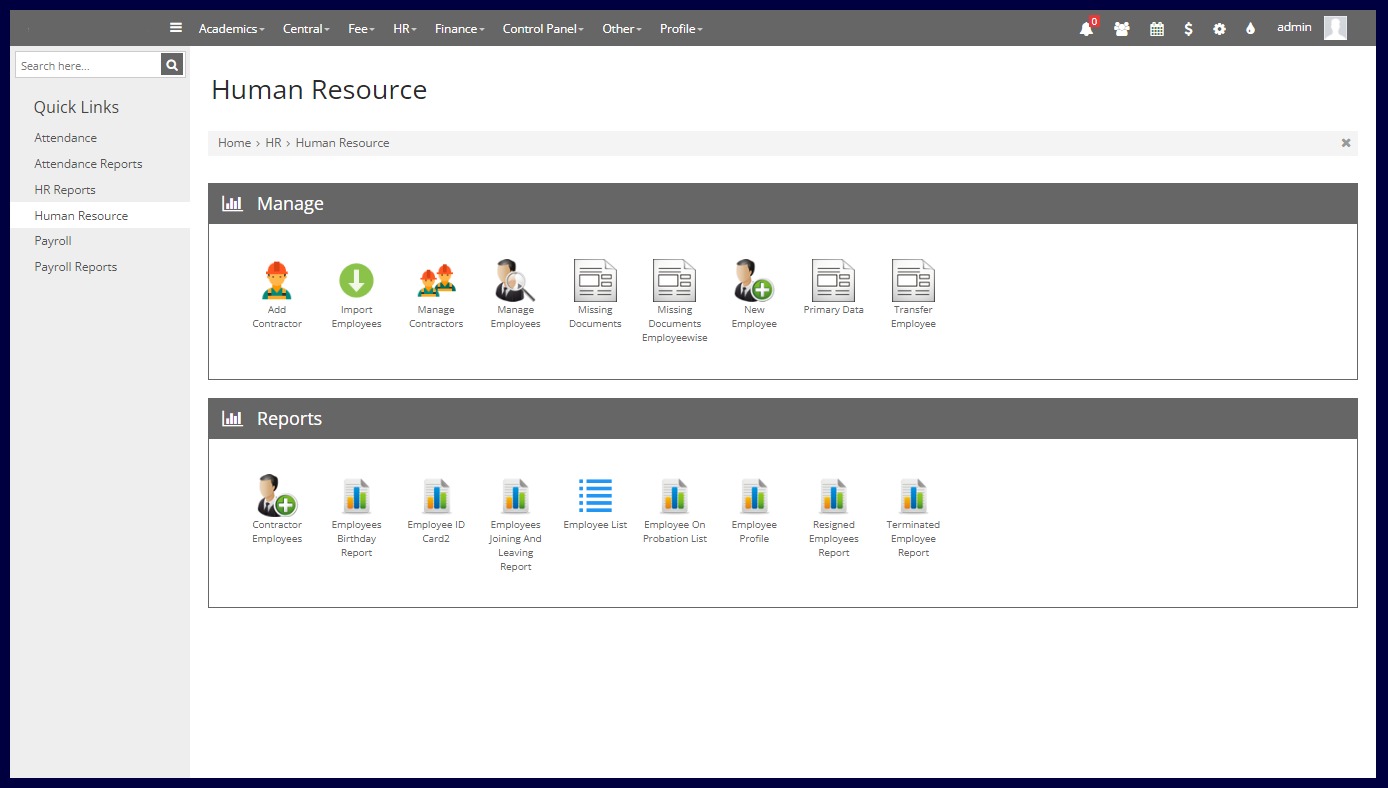
Task: Open Payroll Reports quick link
Action: click(x=76, y=267)
